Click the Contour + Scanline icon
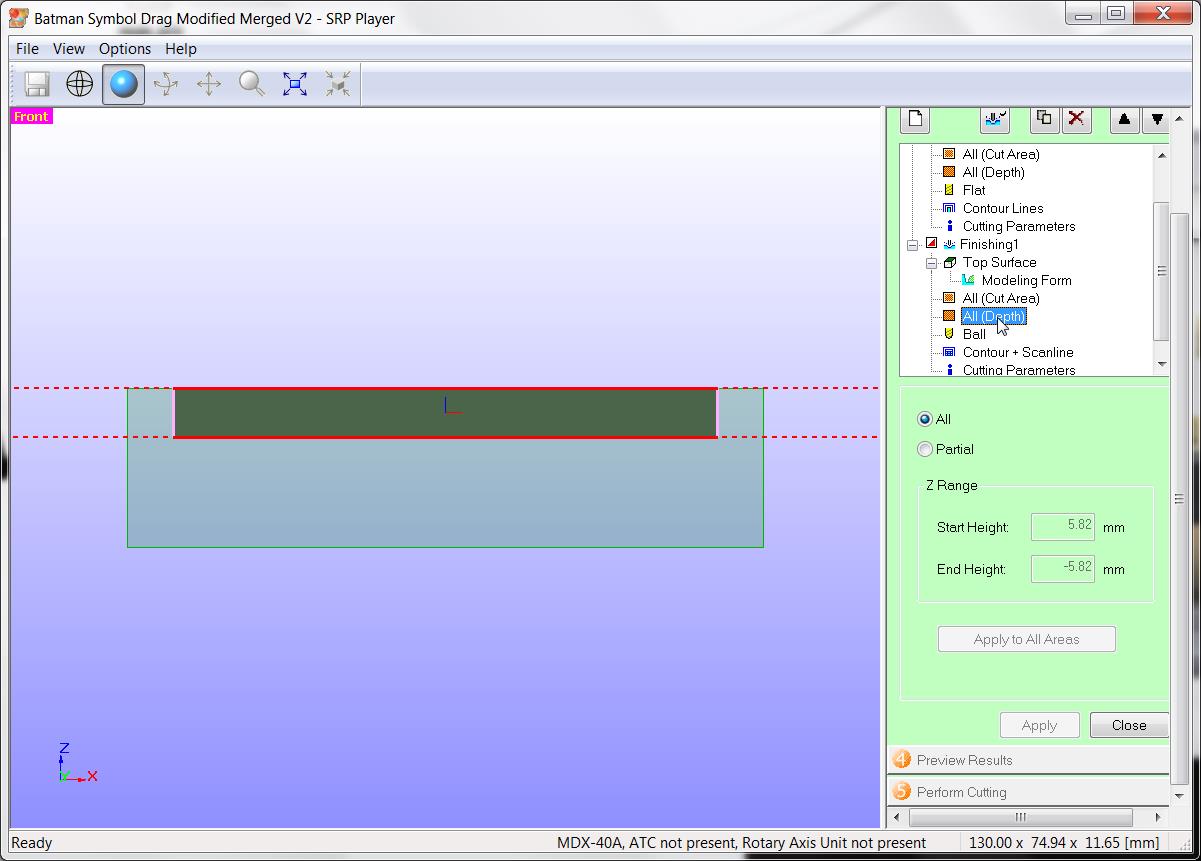 coord(949,352)
